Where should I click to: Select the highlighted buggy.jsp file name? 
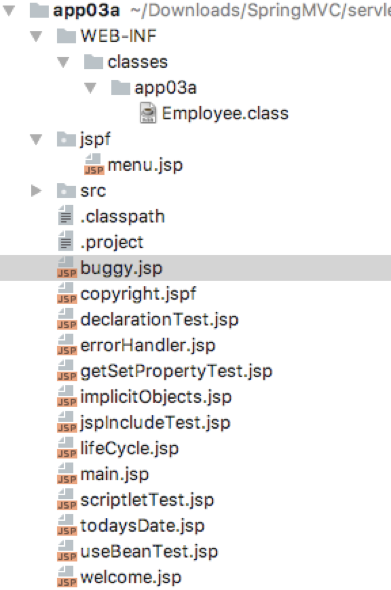(121, 268)
